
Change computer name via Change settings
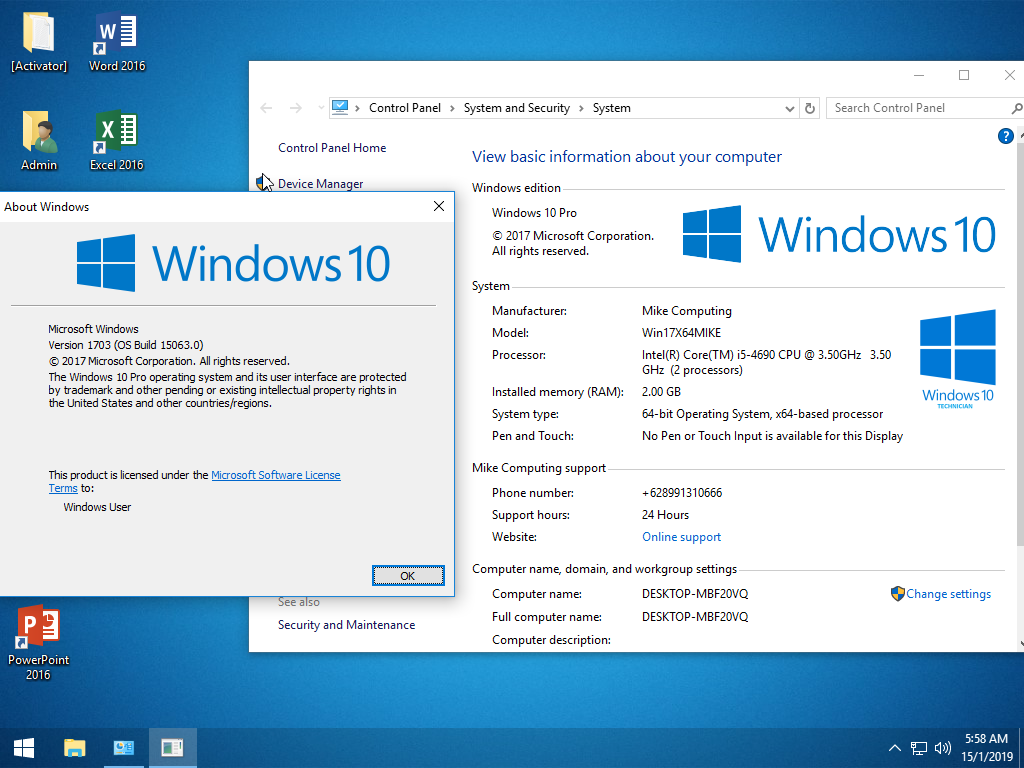click(x=948, y=593)
